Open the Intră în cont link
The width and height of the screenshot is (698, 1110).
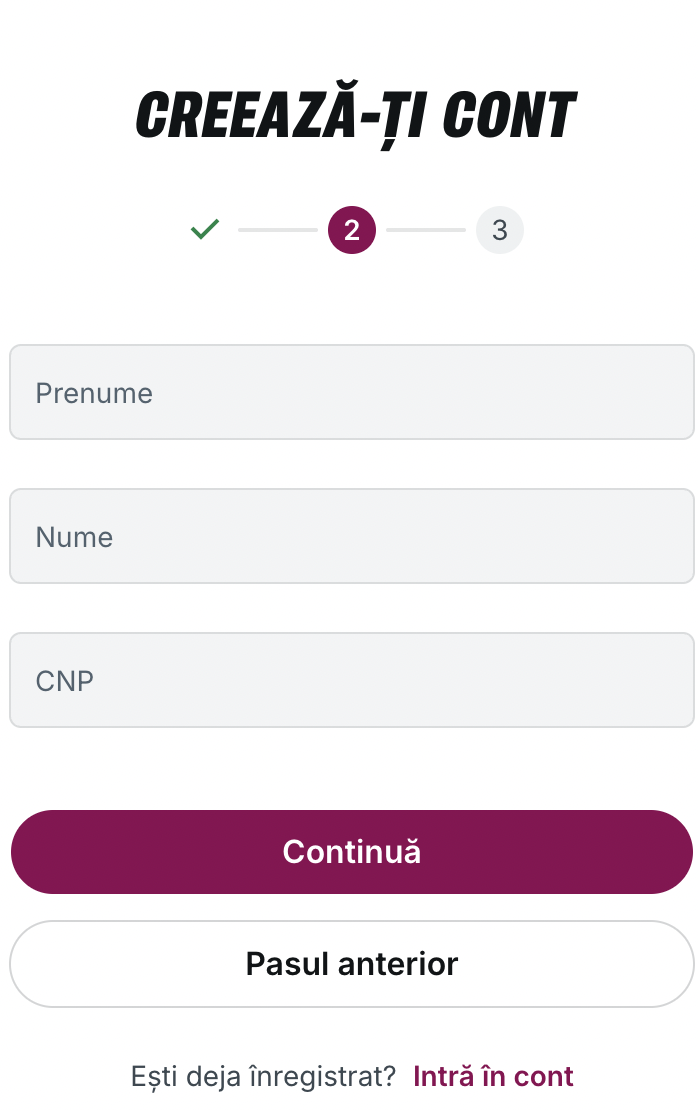493,1076
